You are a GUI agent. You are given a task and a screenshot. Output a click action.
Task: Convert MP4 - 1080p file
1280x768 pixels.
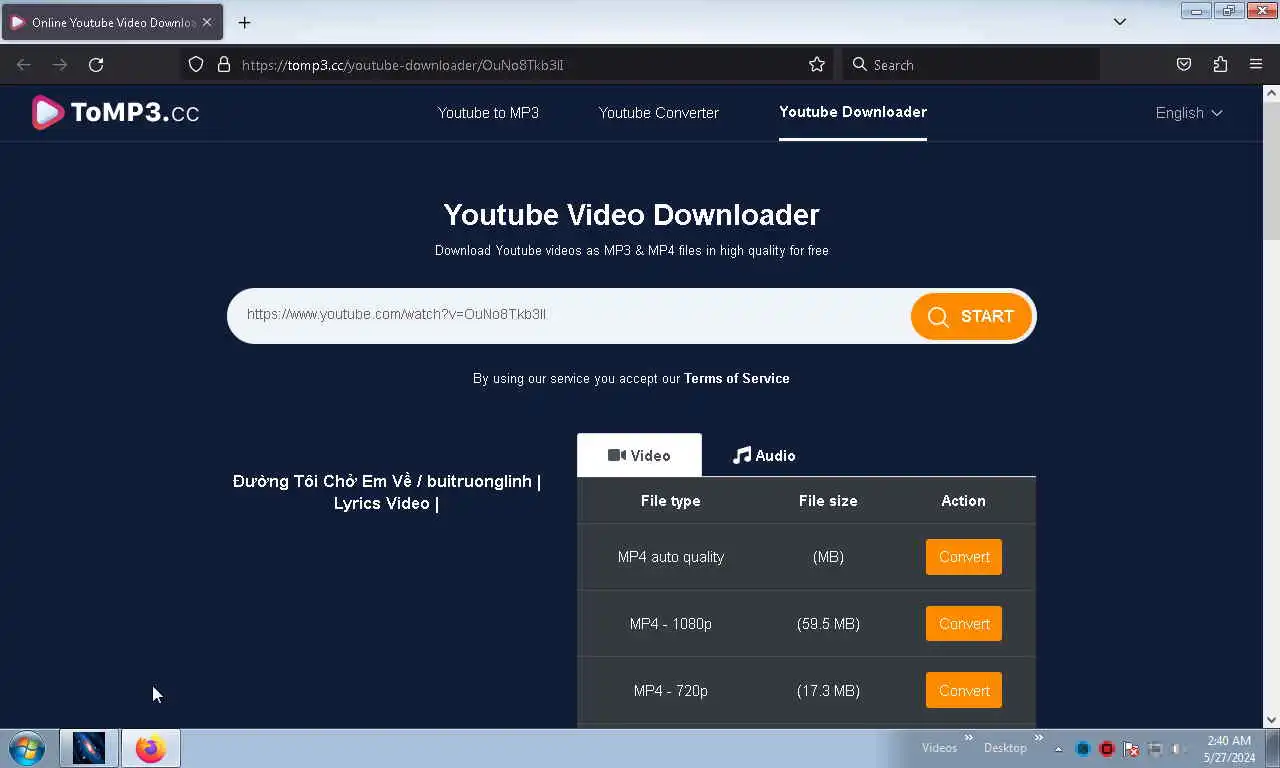coord(964,624)
